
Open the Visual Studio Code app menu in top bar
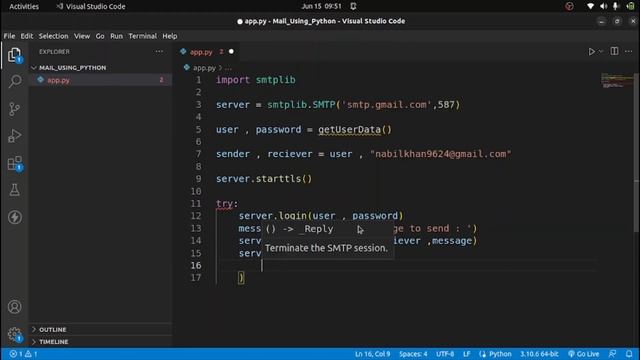click(x=91, y=7)
